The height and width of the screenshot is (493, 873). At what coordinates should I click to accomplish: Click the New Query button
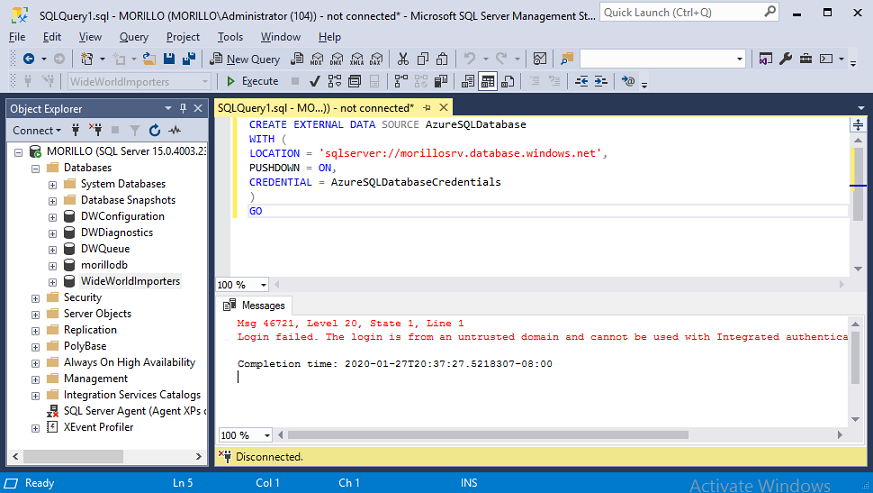pyautogui.click(x=244, y=58)
